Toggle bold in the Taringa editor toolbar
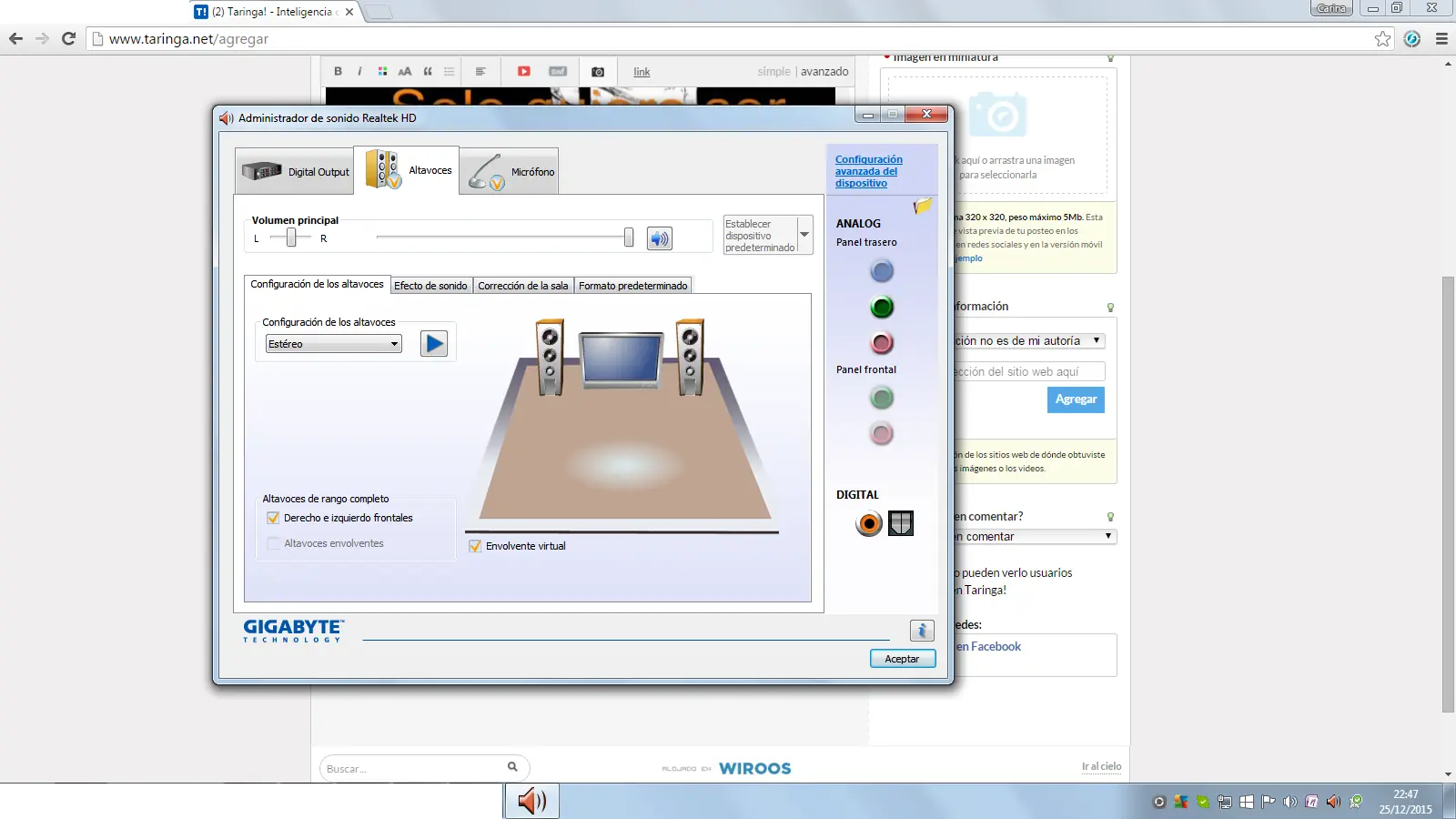Image resolution: width=1456 pixels, height=819 pixels. tap(338, 71)
